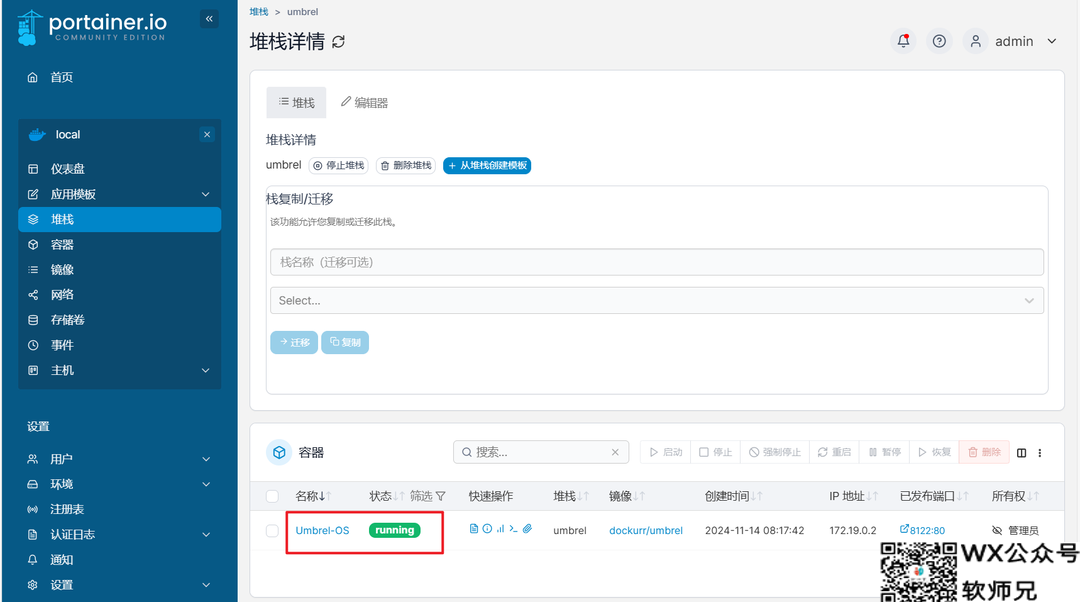
Task: Expand the 应用模板 submenu chevron
Action: [205, 194]
